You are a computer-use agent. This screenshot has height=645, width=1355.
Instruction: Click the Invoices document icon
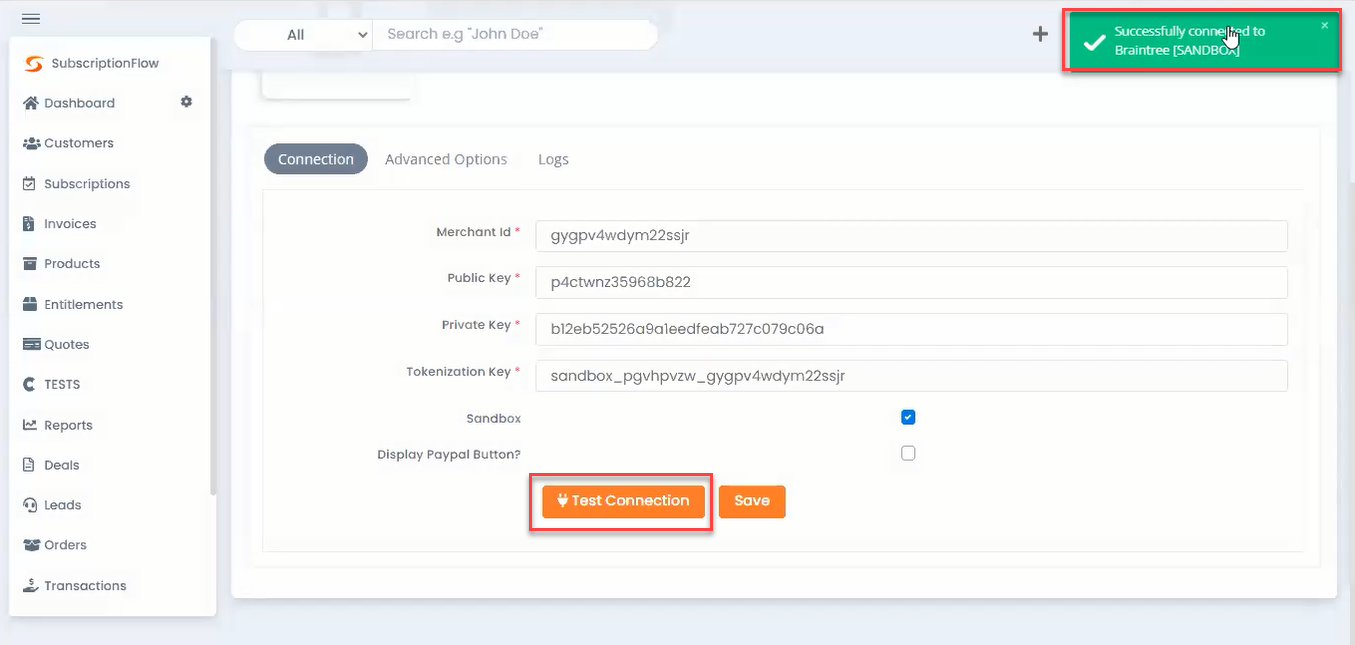28,224
